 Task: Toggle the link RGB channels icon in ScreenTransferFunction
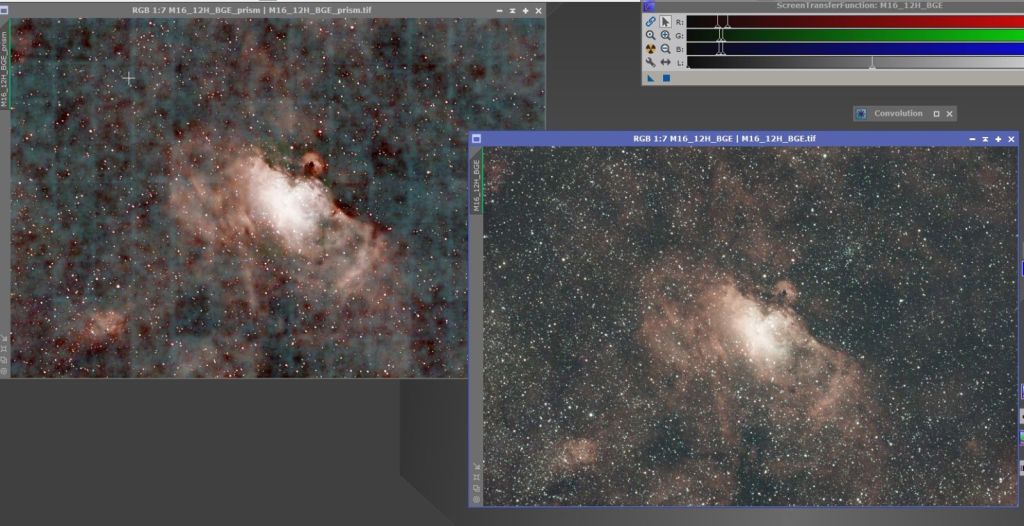tap(650, 22)
